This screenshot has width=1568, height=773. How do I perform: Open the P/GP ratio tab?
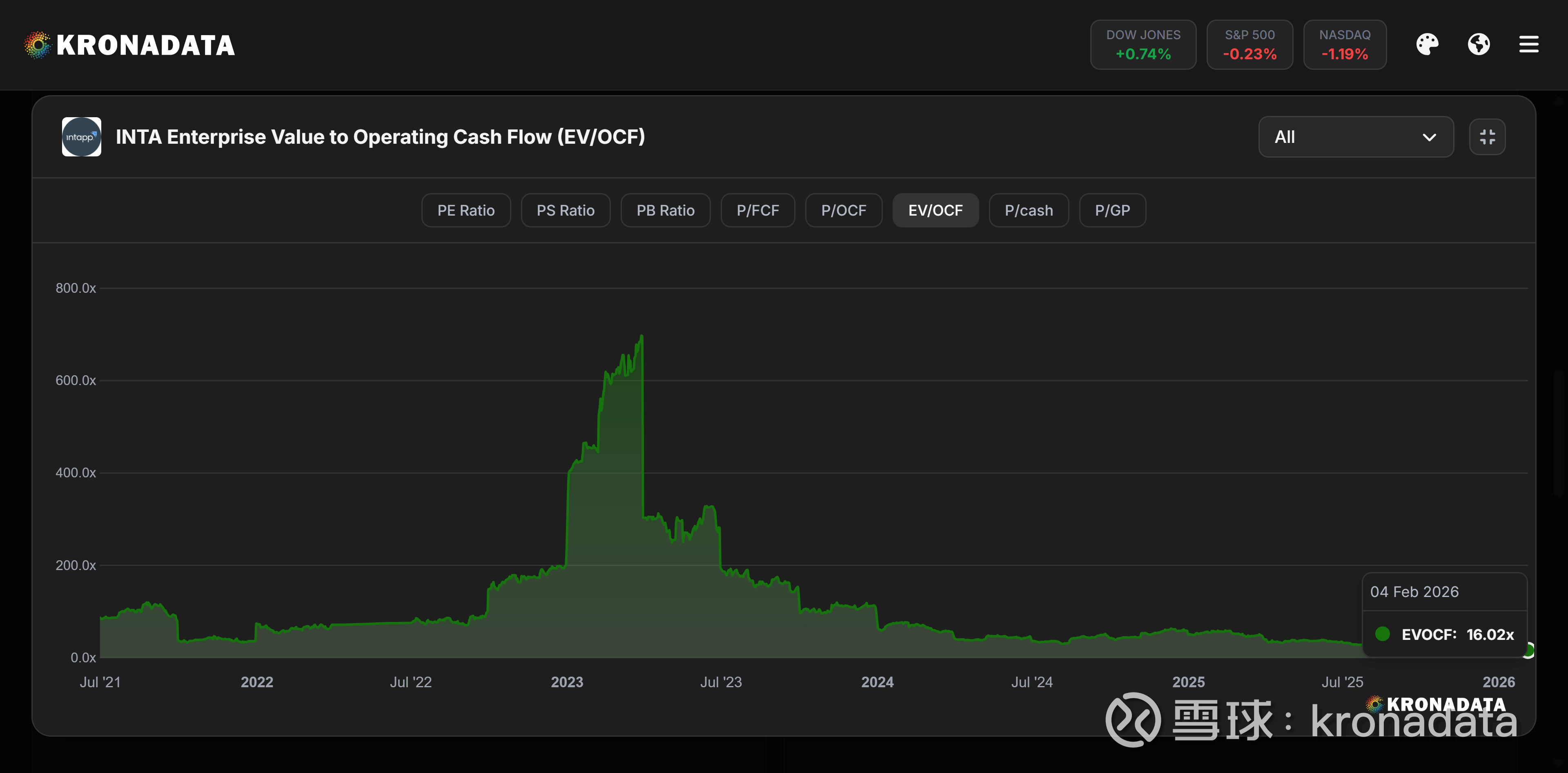(1112, 211)
